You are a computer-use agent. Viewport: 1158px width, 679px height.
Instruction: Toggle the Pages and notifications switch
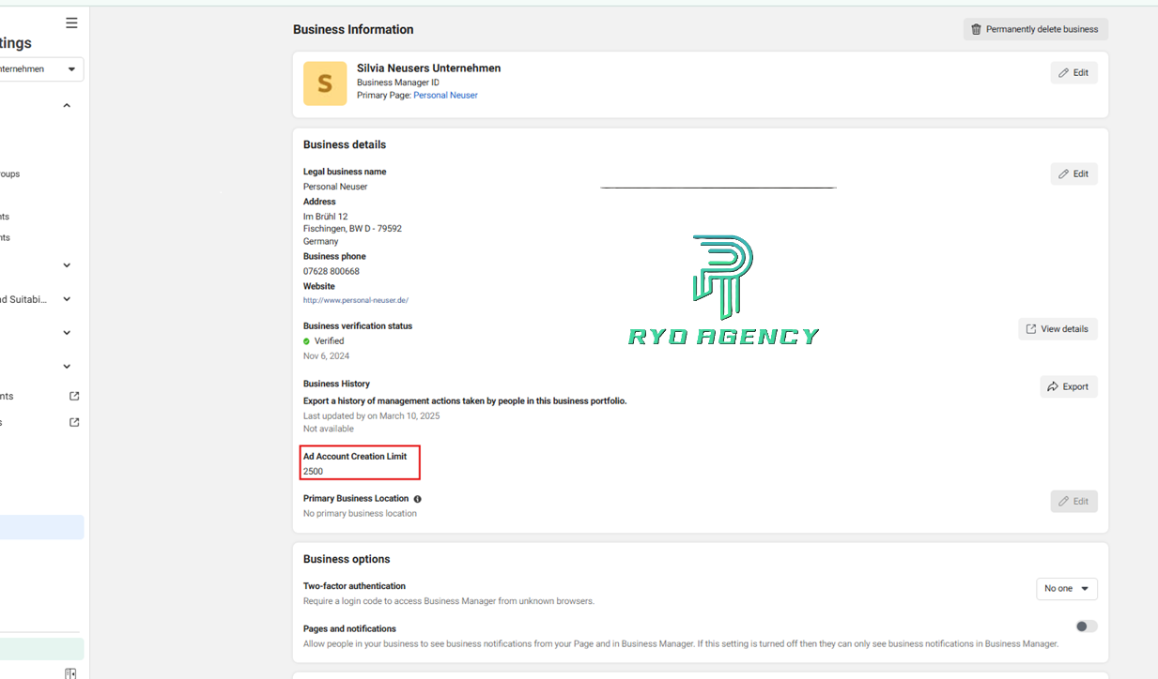click(x=1086, y=627)
